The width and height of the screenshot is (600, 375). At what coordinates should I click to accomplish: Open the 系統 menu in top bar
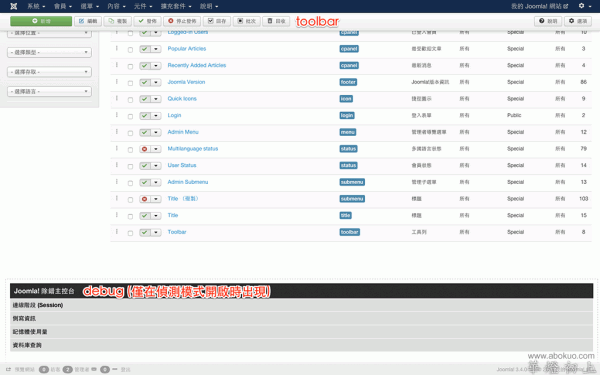coord(36,6)
